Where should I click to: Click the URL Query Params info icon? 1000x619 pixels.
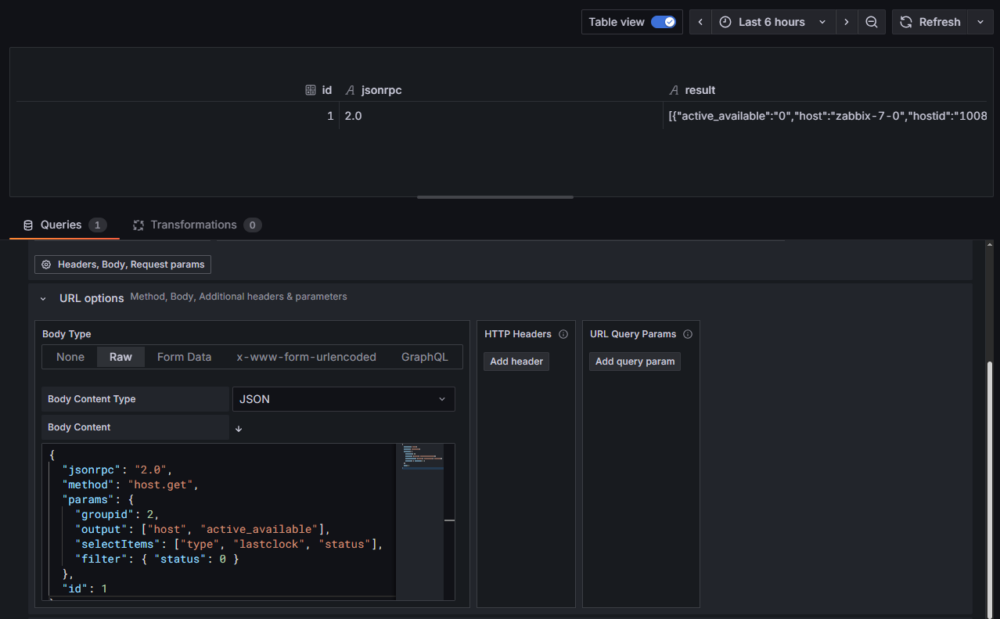(x=688, y=334)
